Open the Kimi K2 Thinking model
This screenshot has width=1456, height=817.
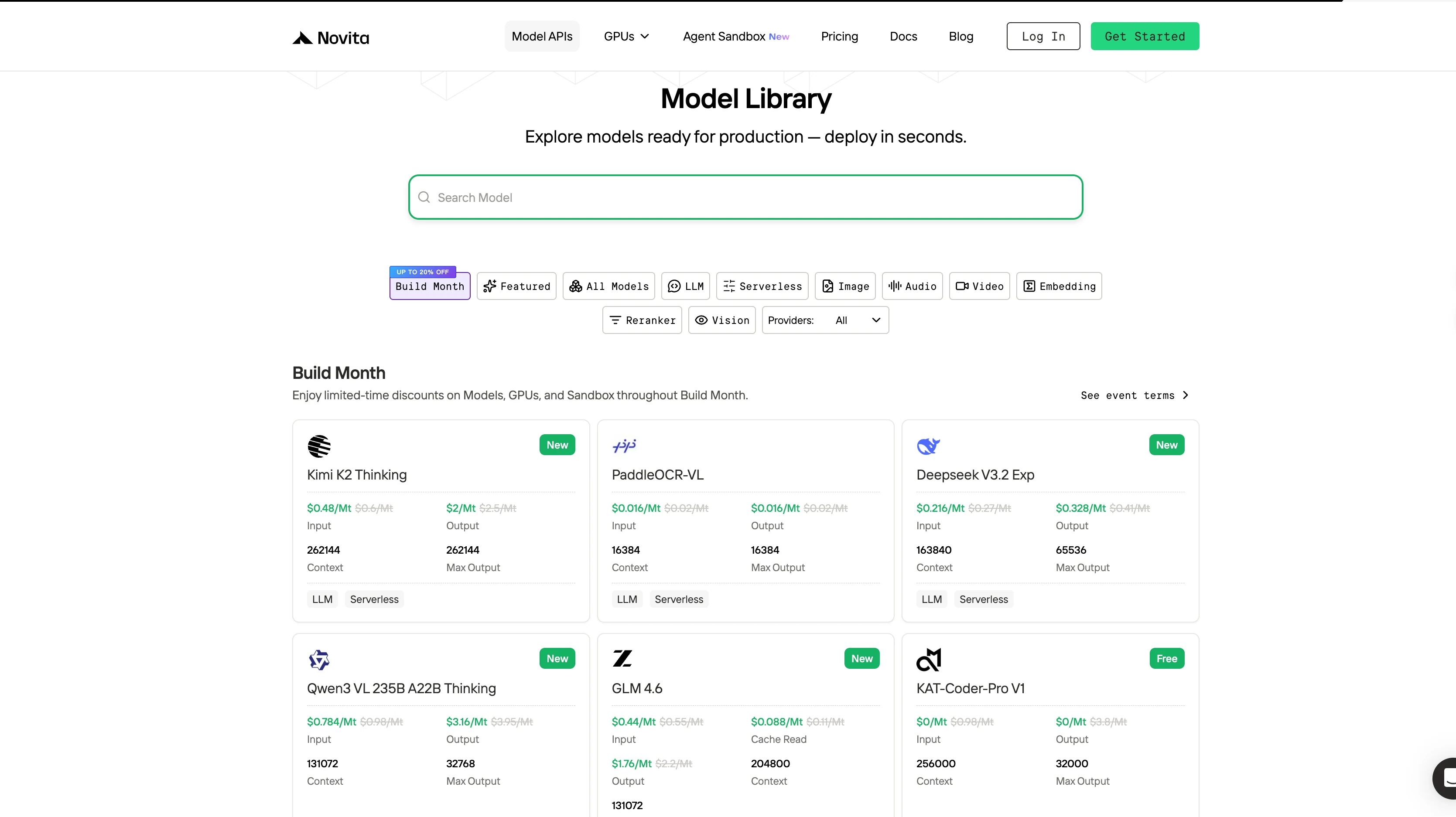[357, 475]
